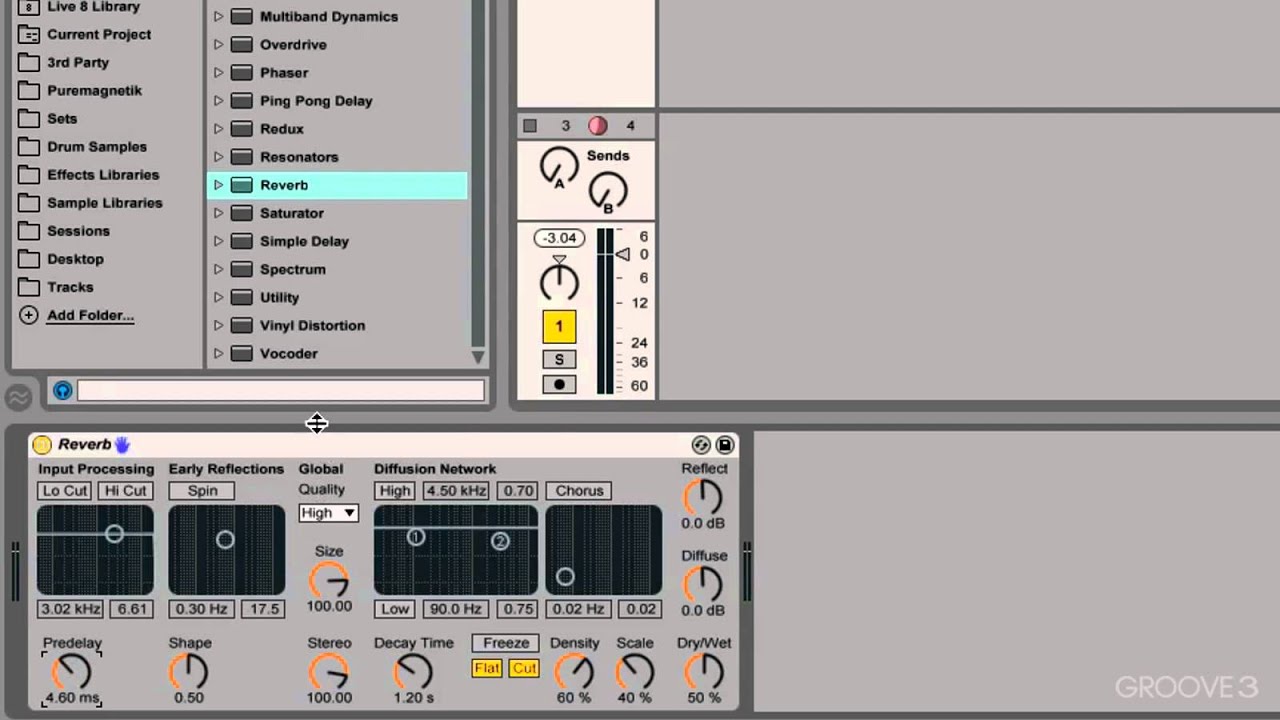Click the Dry/Wet knob
Viewport: 1280px width, 720px height.
[704, 671]
